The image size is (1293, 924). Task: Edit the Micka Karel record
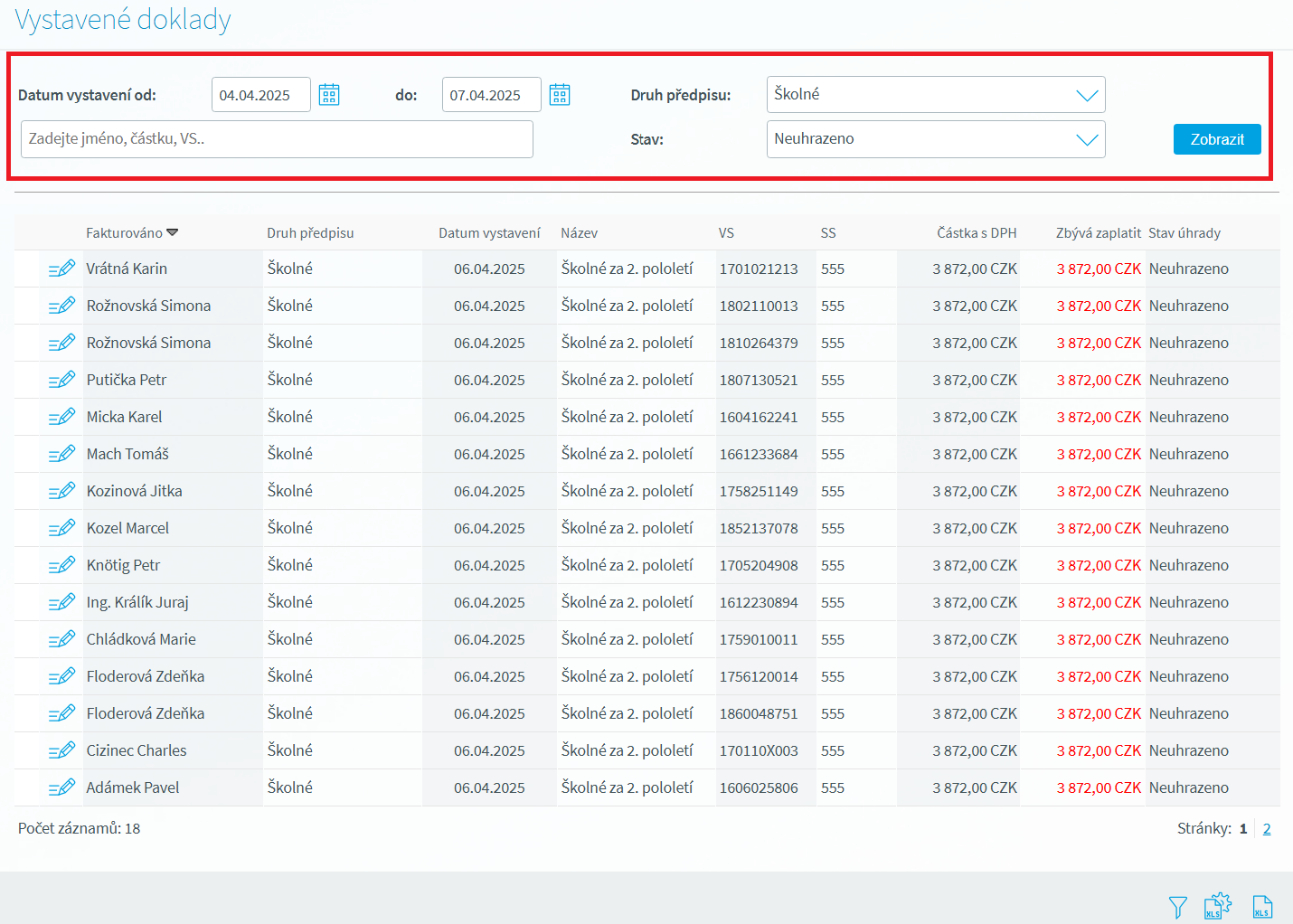[x=61, y=417]
